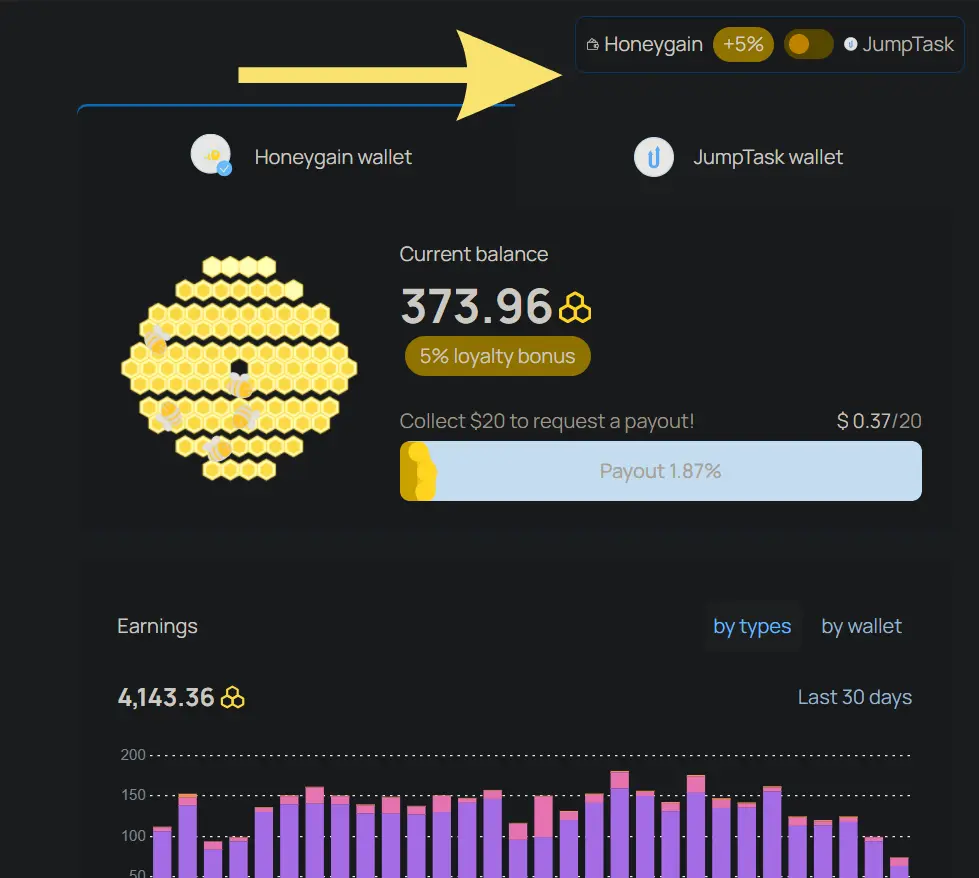This screenshot has width=979, height=878.
Task: Open the Last 30 days period selector
Action: [854, 697]
